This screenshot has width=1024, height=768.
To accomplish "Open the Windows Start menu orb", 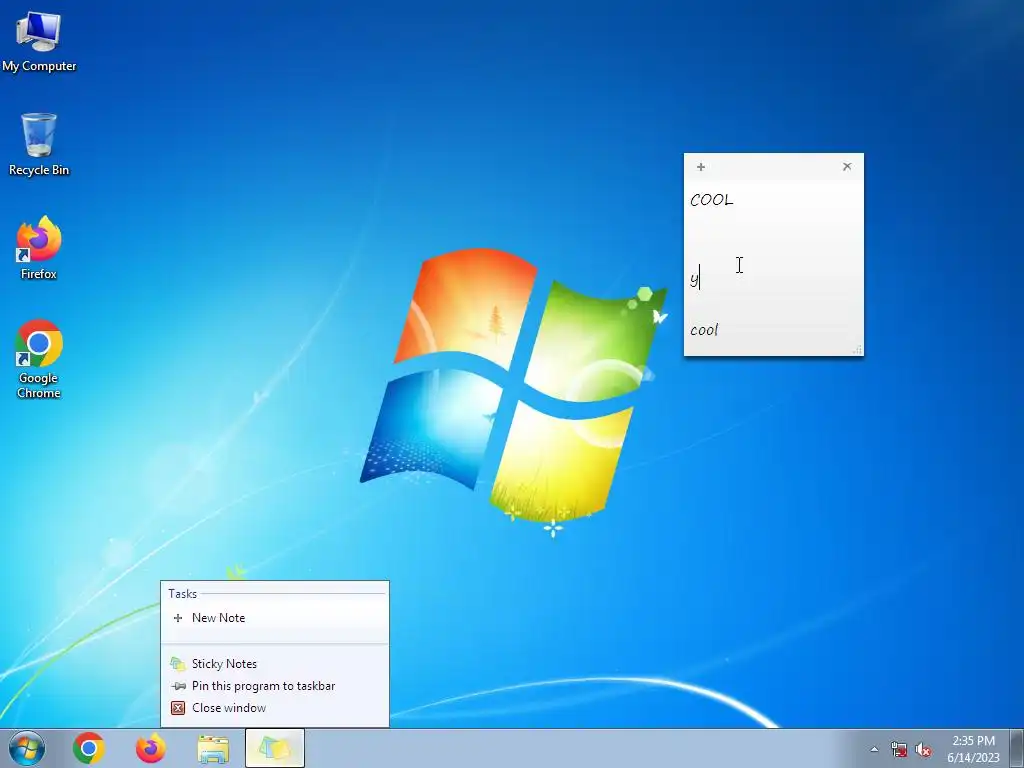I will click(27, 748).
